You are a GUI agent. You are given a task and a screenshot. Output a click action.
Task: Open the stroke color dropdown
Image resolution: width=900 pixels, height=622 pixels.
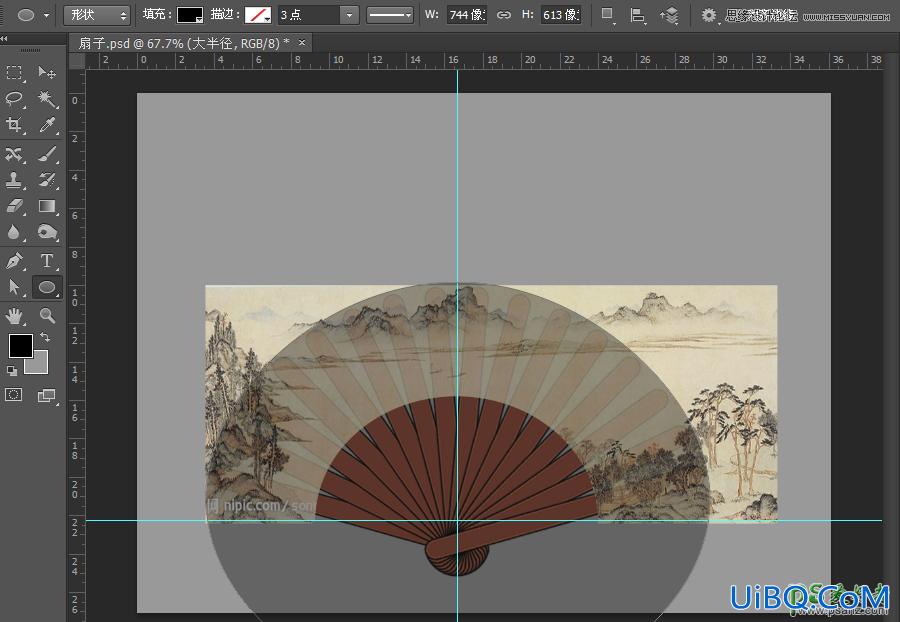[258, 15]
